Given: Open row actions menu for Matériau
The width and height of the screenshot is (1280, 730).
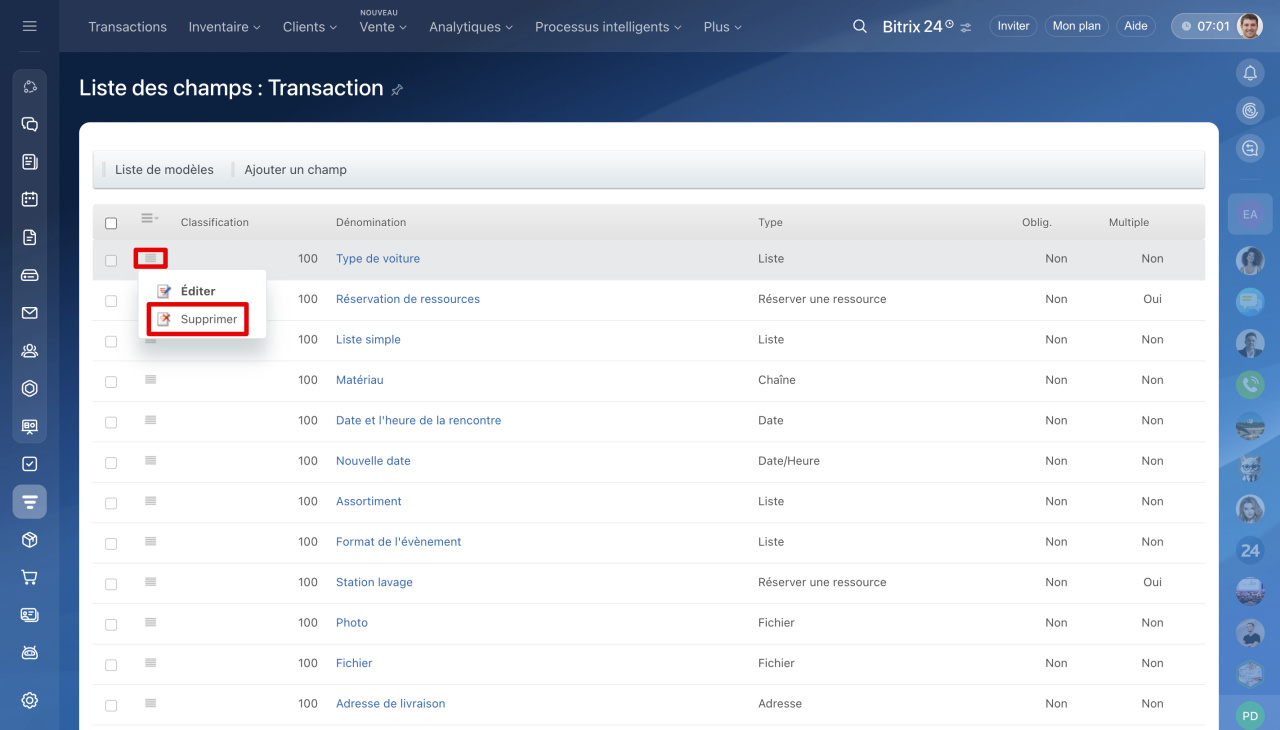Looking at the screenshot, I should [x=150, y=380].
